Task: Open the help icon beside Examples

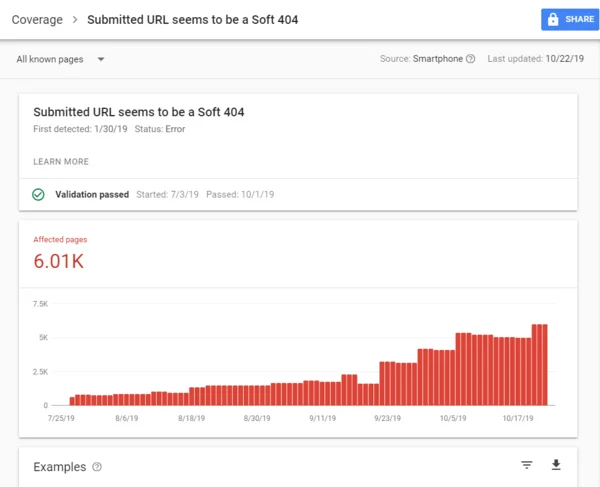Action: point(97,467)
